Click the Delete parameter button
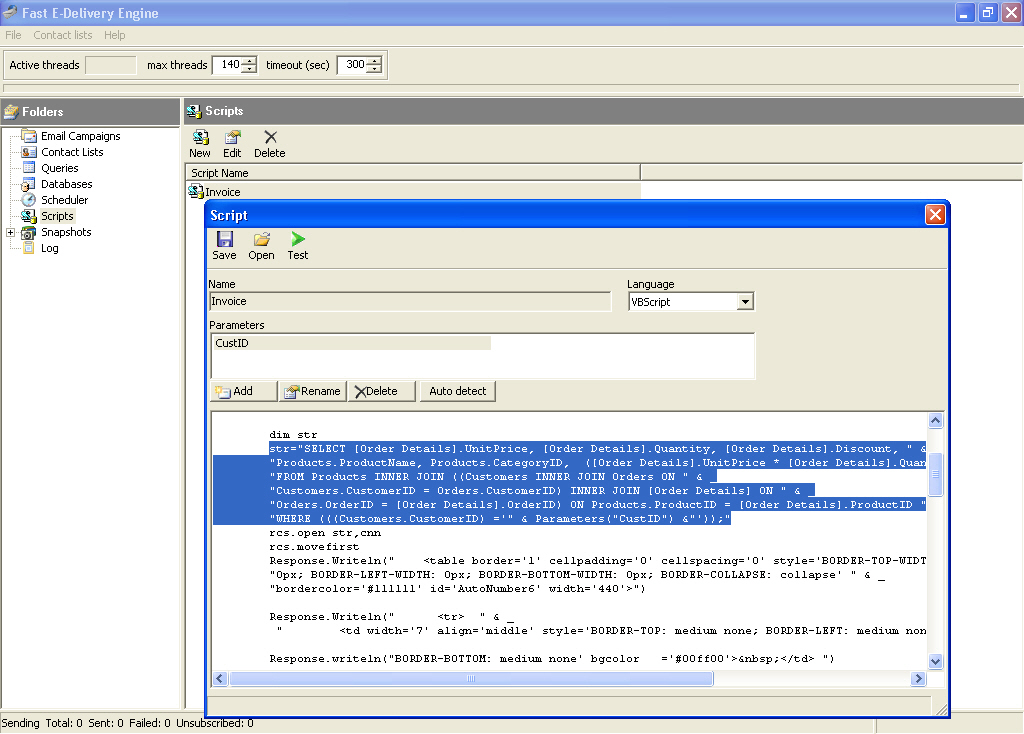1024x734 pixels. 381,391
